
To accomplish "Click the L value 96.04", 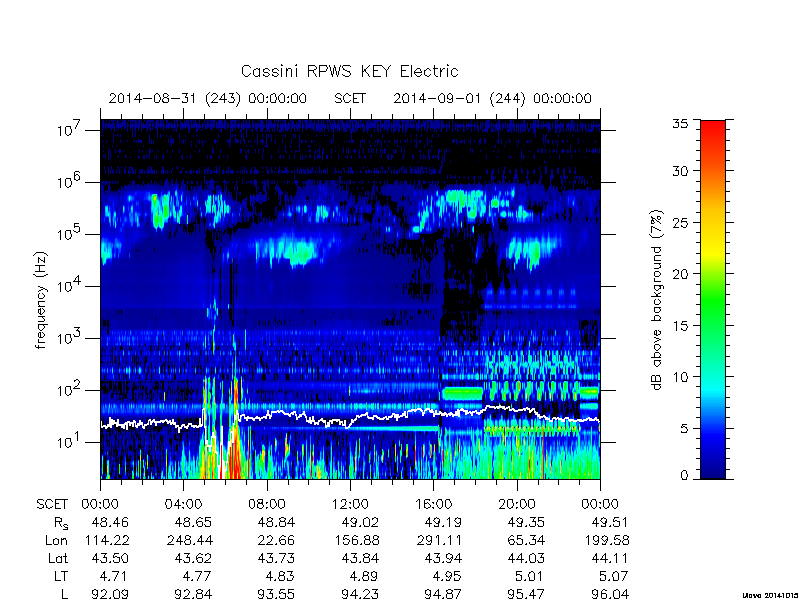I will (608, 594).
